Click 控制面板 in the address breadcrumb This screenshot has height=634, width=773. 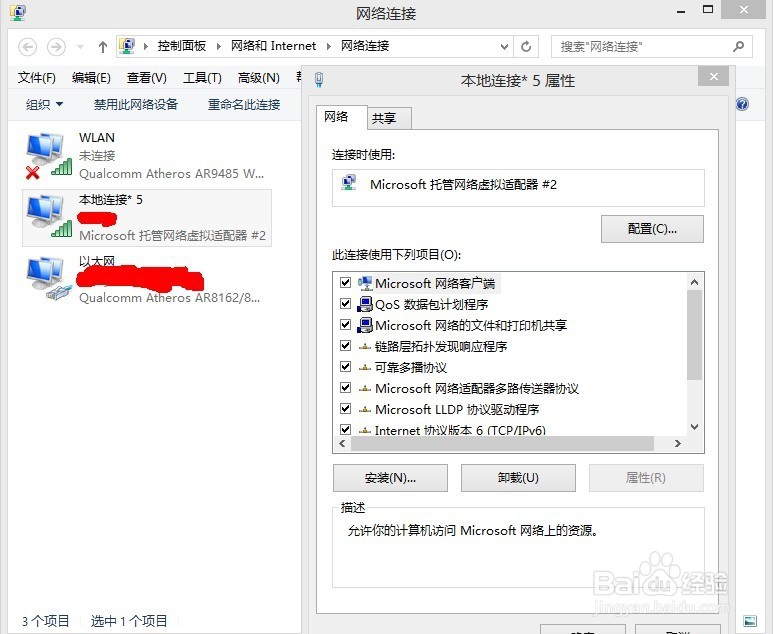click(181, 46)
